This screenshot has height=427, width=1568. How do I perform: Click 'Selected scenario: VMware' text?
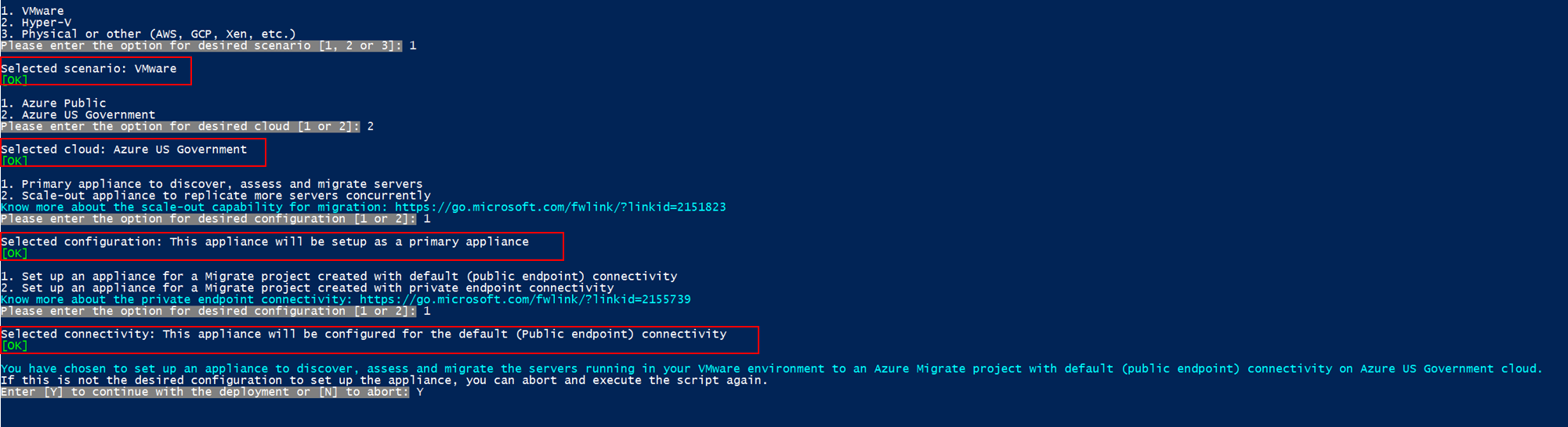click(89, 69)
